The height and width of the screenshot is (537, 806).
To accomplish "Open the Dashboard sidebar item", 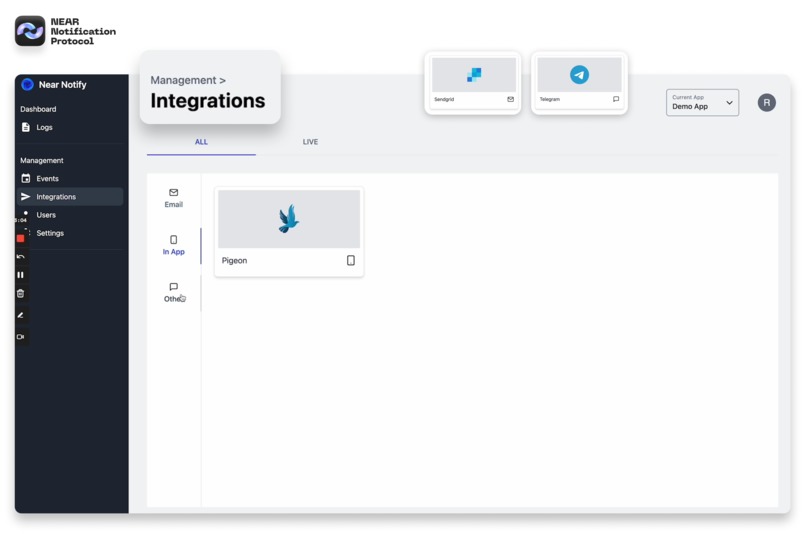I will (x=38, y=109).
